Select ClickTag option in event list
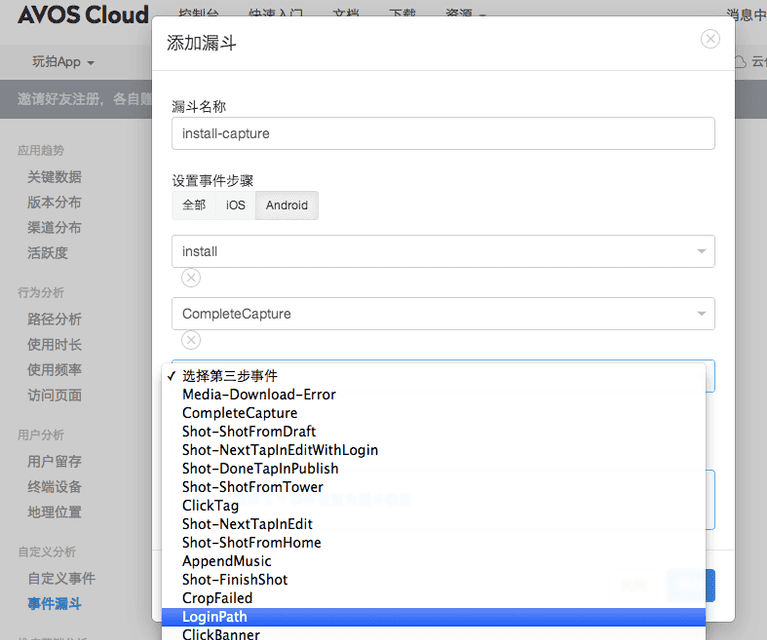This screenshot has width=767, height=640. click(210, 505)
